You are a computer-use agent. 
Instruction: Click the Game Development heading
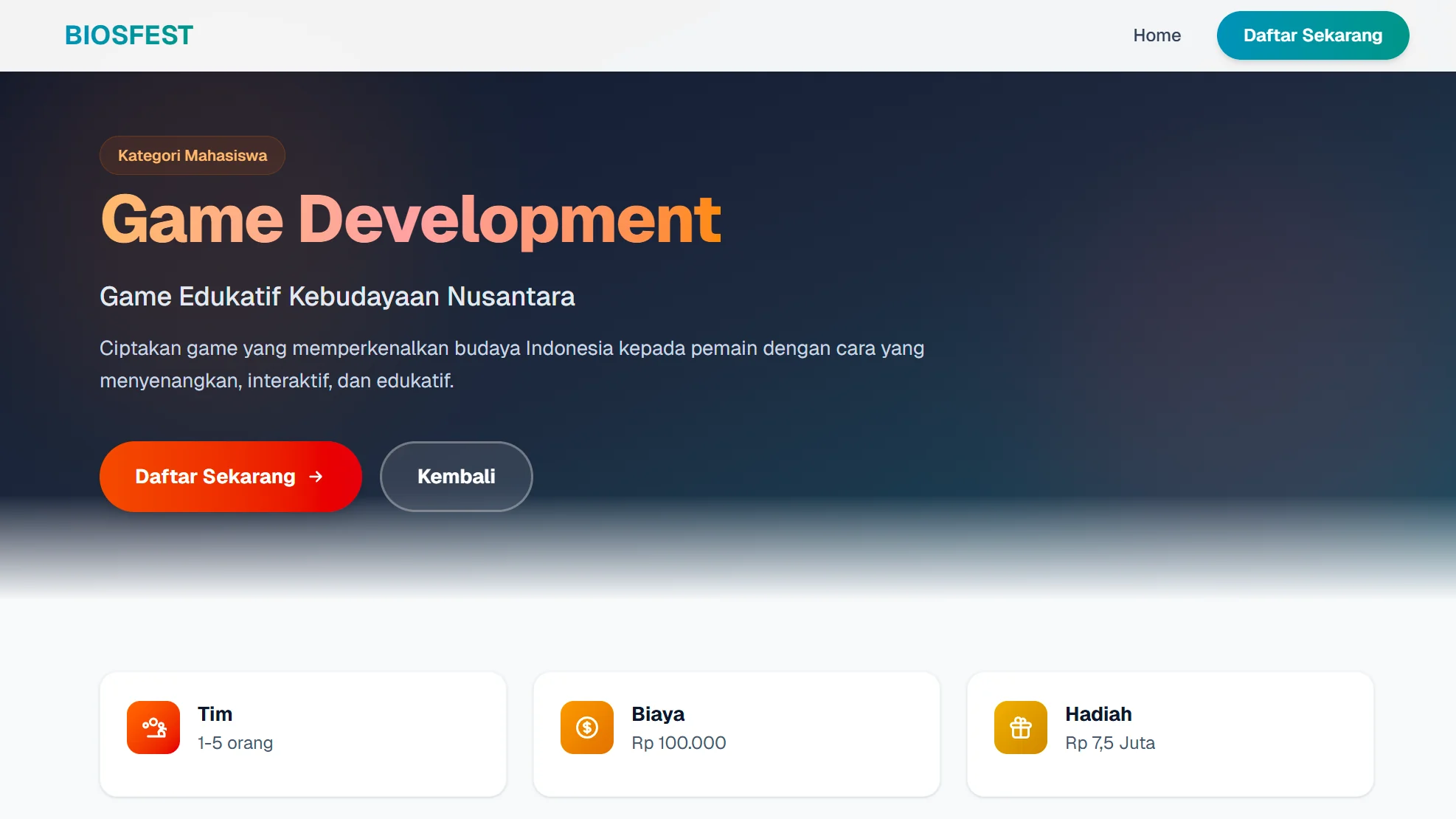pyautogui.click(x=410, y=219)
